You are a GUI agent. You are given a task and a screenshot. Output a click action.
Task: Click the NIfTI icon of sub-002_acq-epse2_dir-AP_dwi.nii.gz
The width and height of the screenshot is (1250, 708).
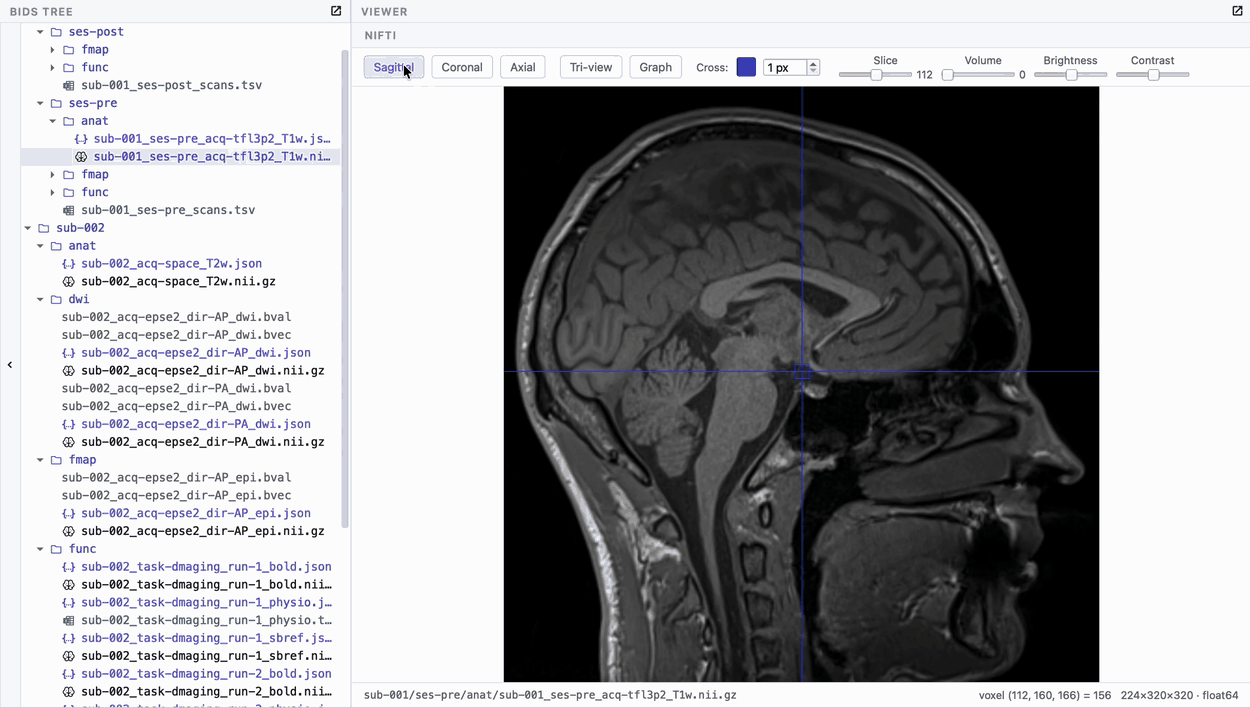pos(69,371)
